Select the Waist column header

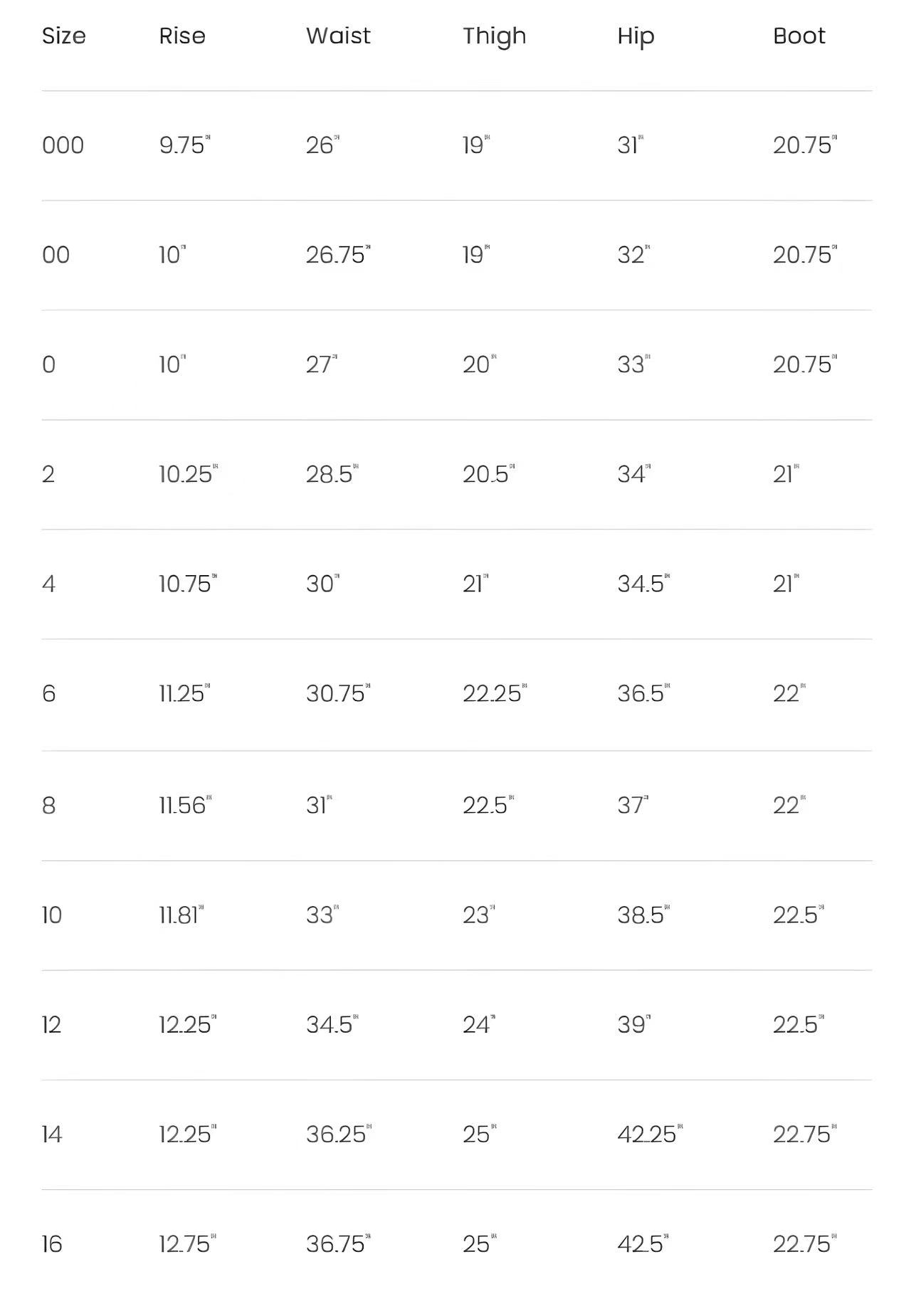(x=338, y=36)
